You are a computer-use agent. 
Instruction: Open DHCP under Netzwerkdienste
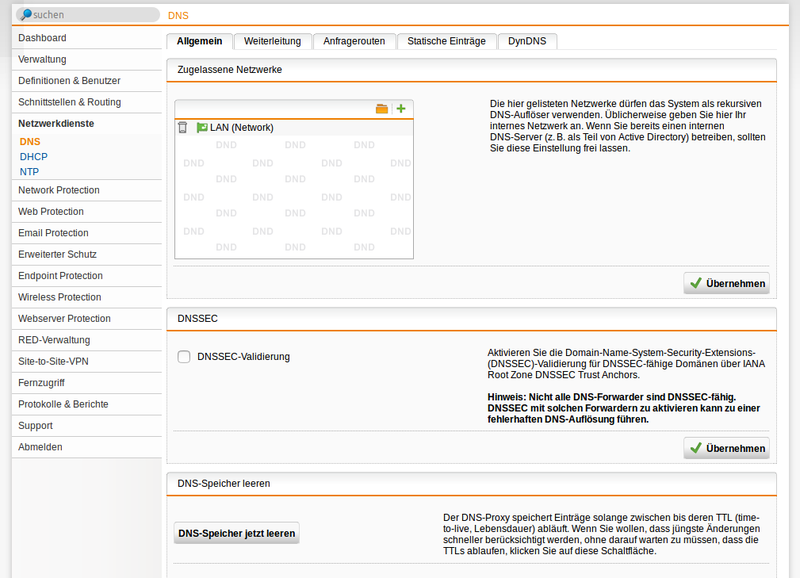(x=33, y=157)
